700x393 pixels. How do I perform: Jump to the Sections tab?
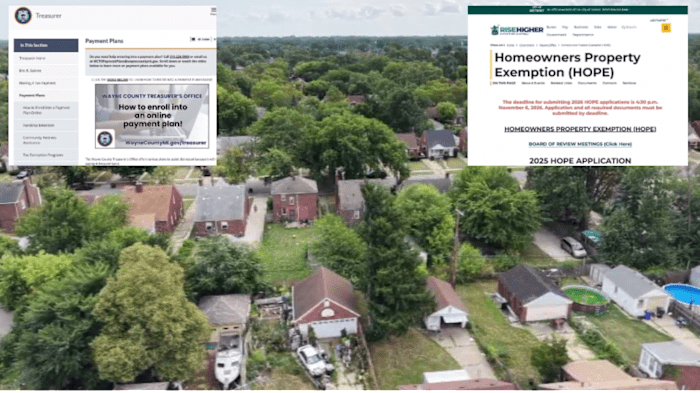pos(629,83)
